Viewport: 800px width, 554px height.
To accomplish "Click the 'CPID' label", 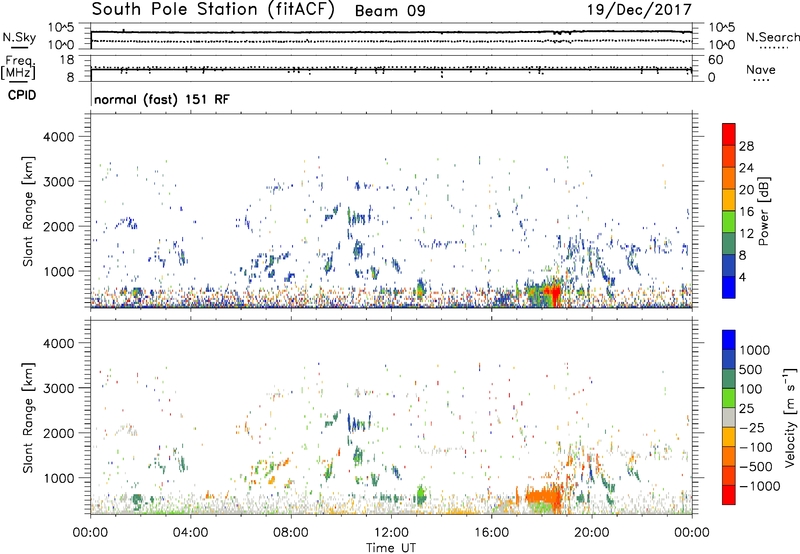I will coord(22,95).
